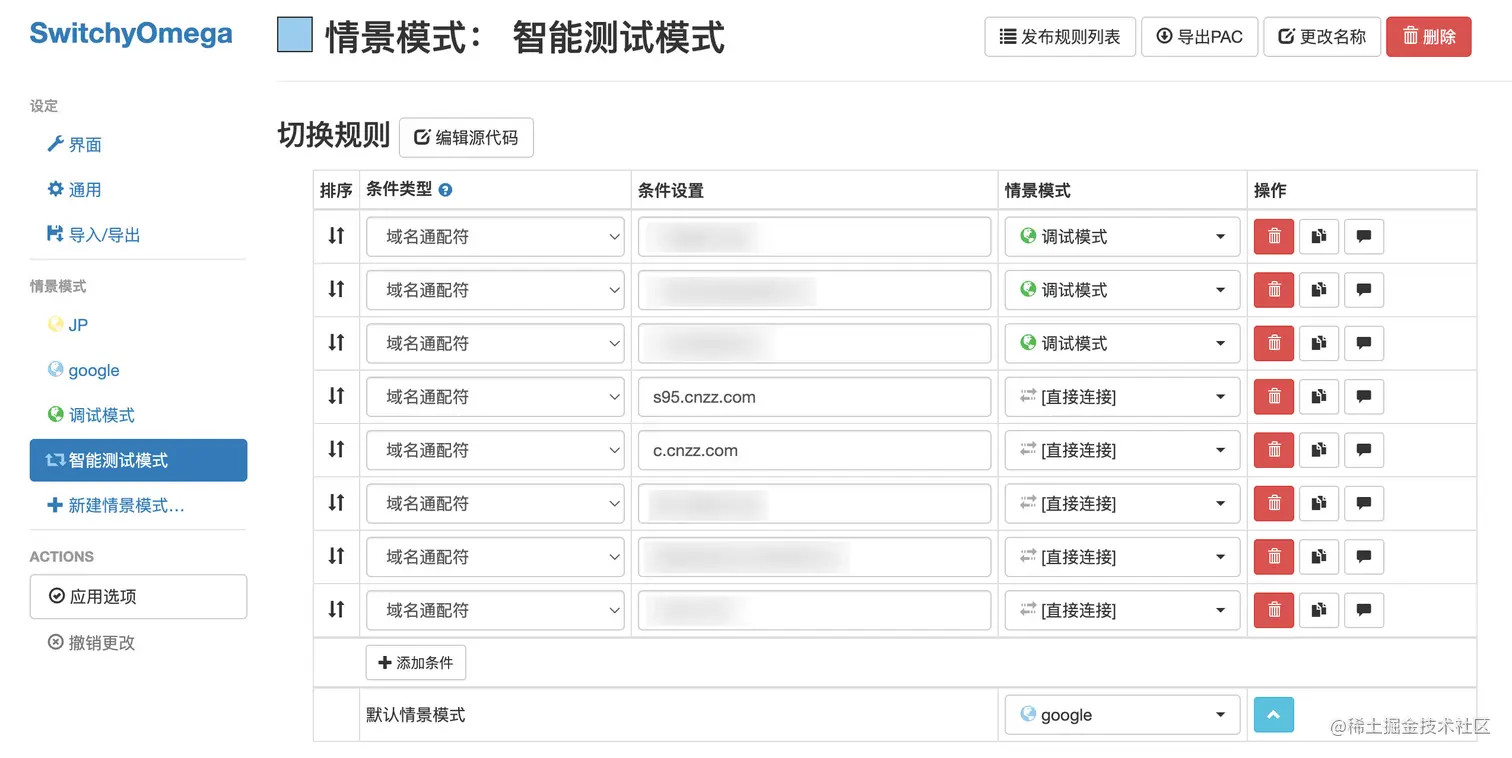Screen dimensions: 1512x758
Task: Click red 删除 profile button
Action: point(1429,37)
